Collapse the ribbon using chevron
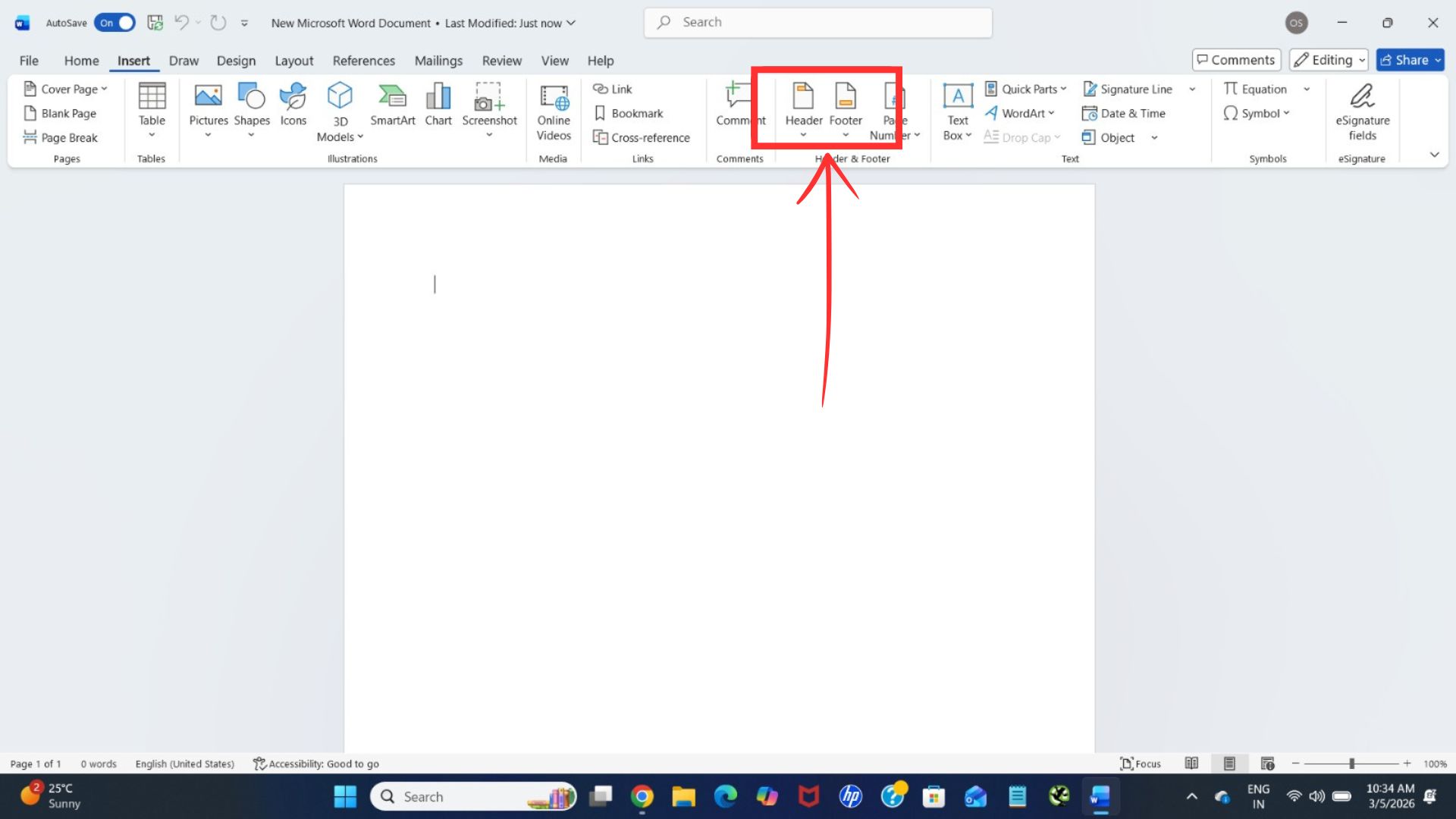Viewport: 1456px width, 819px height. pos(1434,155)
